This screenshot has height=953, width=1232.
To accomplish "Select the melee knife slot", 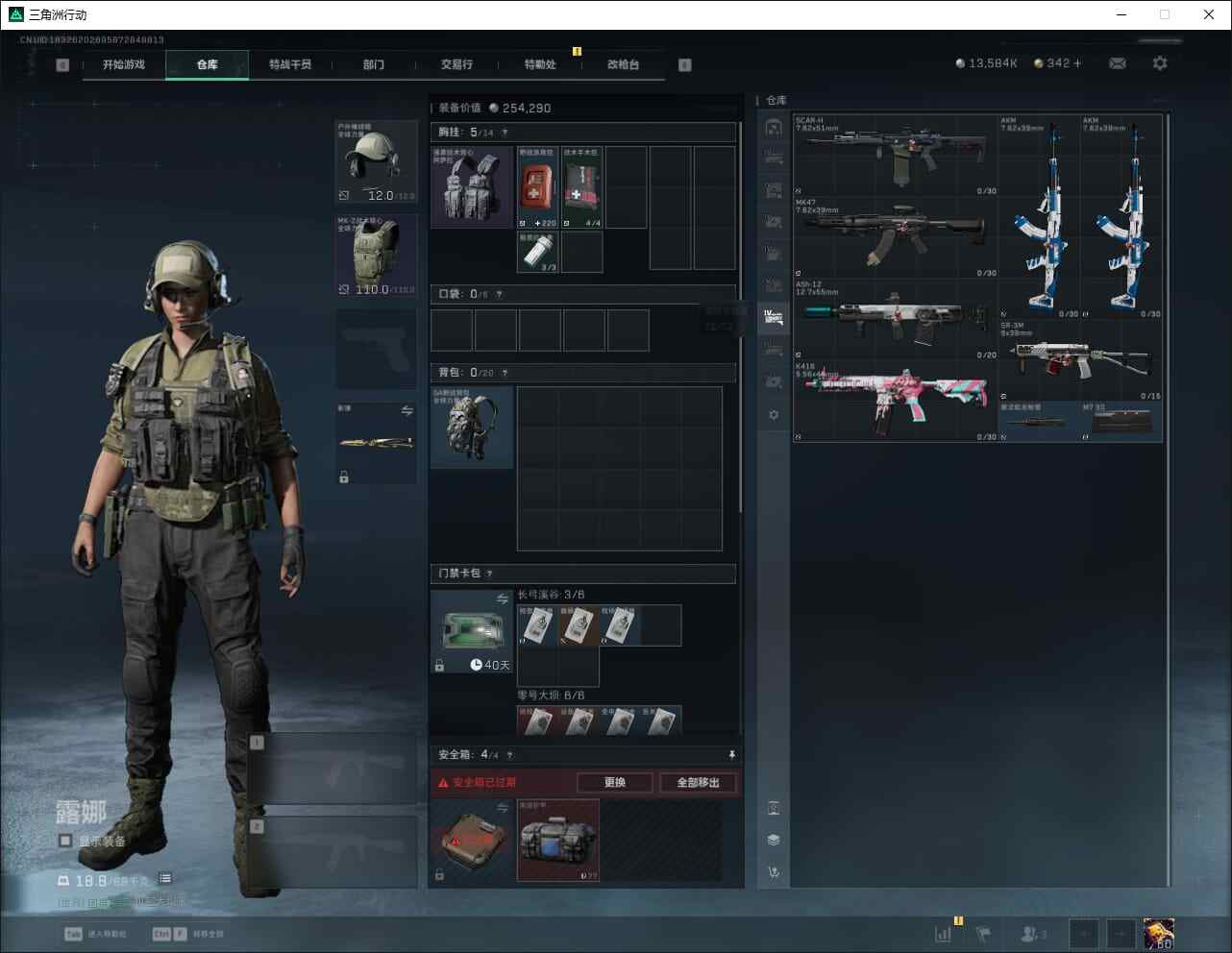I will coord(376,443).
